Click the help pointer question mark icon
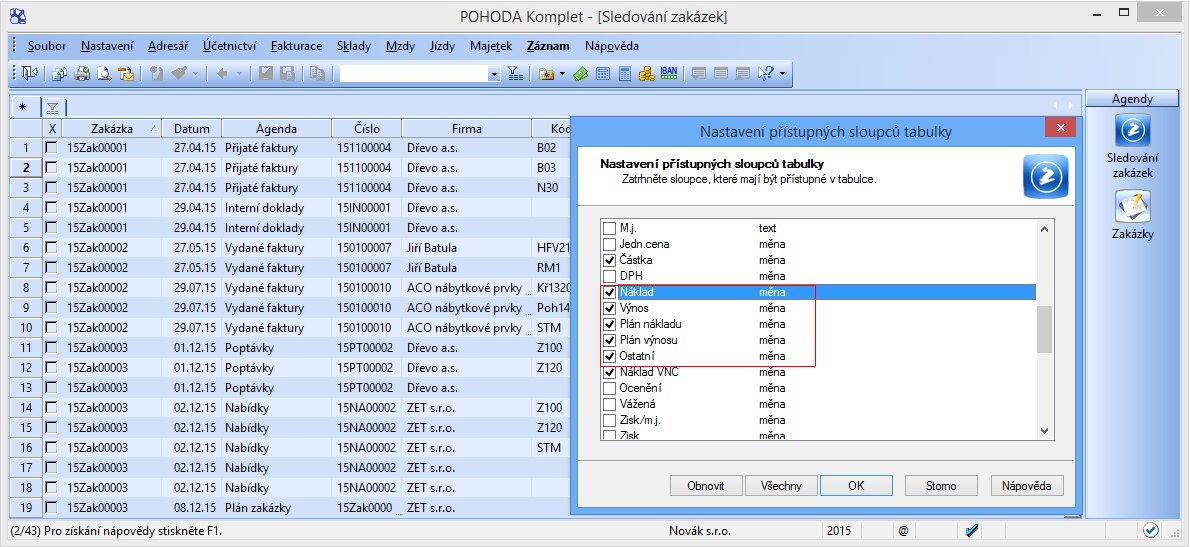1190x547 pixels. (764, 74)
